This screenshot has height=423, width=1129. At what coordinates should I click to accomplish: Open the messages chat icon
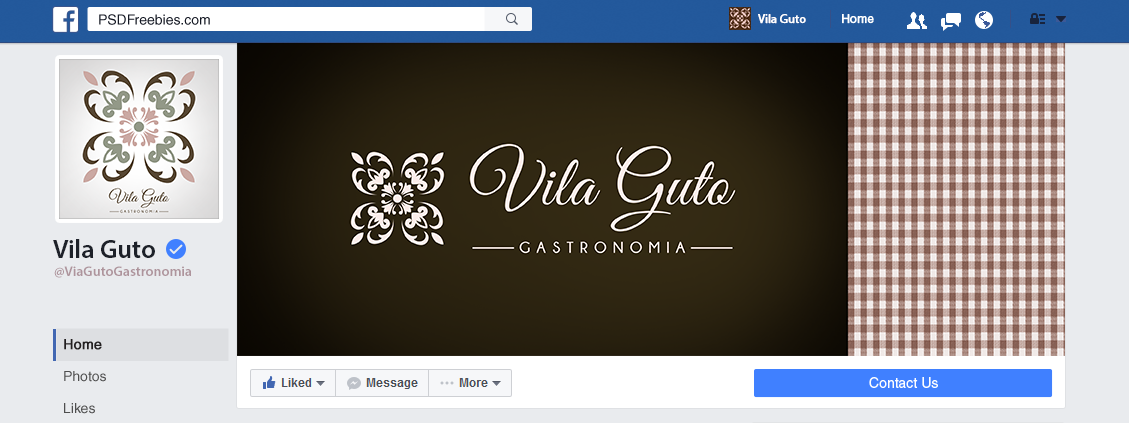[x=950, y=20]
